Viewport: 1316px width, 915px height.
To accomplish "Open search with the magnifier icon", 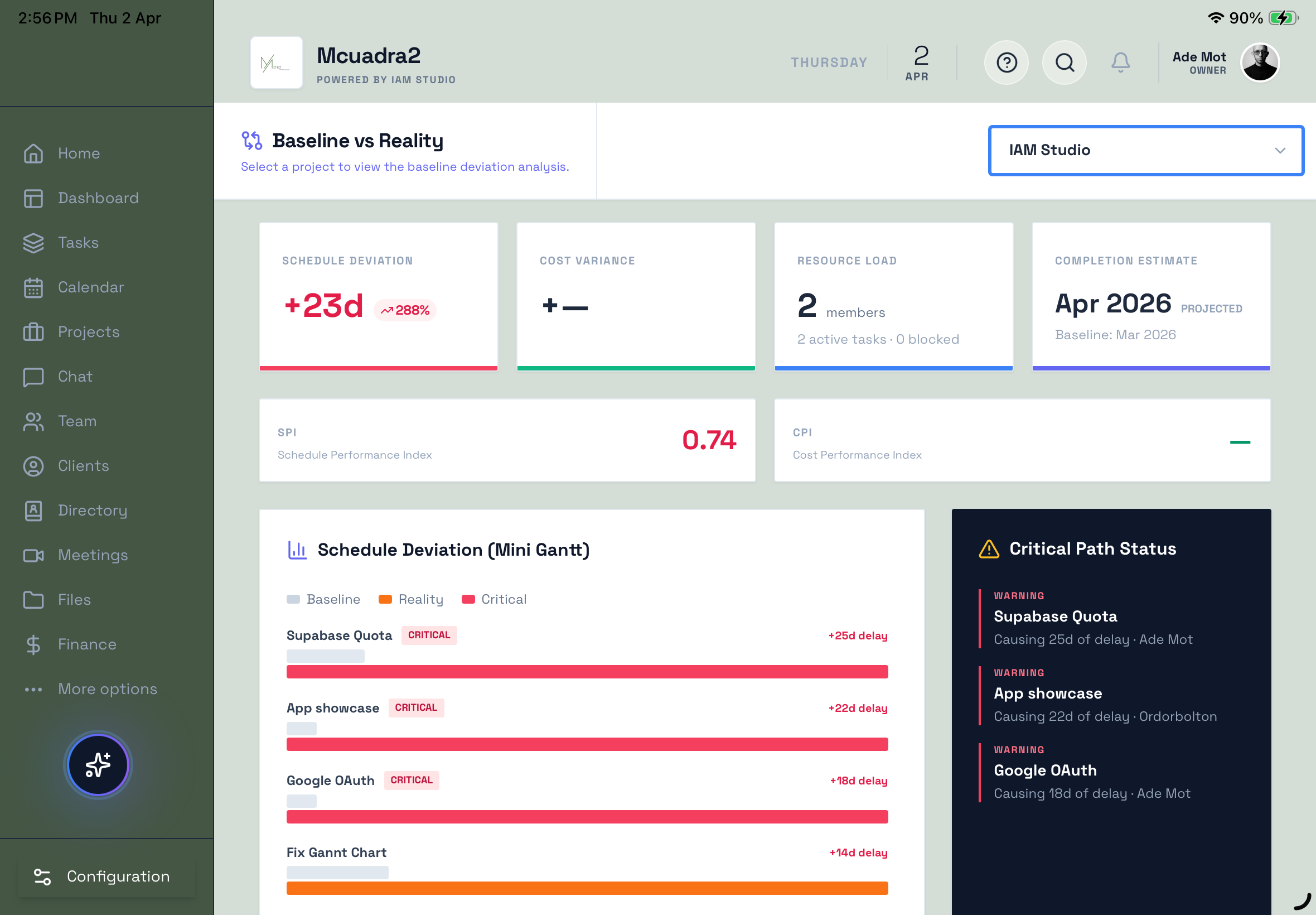I will [1065, 62].
